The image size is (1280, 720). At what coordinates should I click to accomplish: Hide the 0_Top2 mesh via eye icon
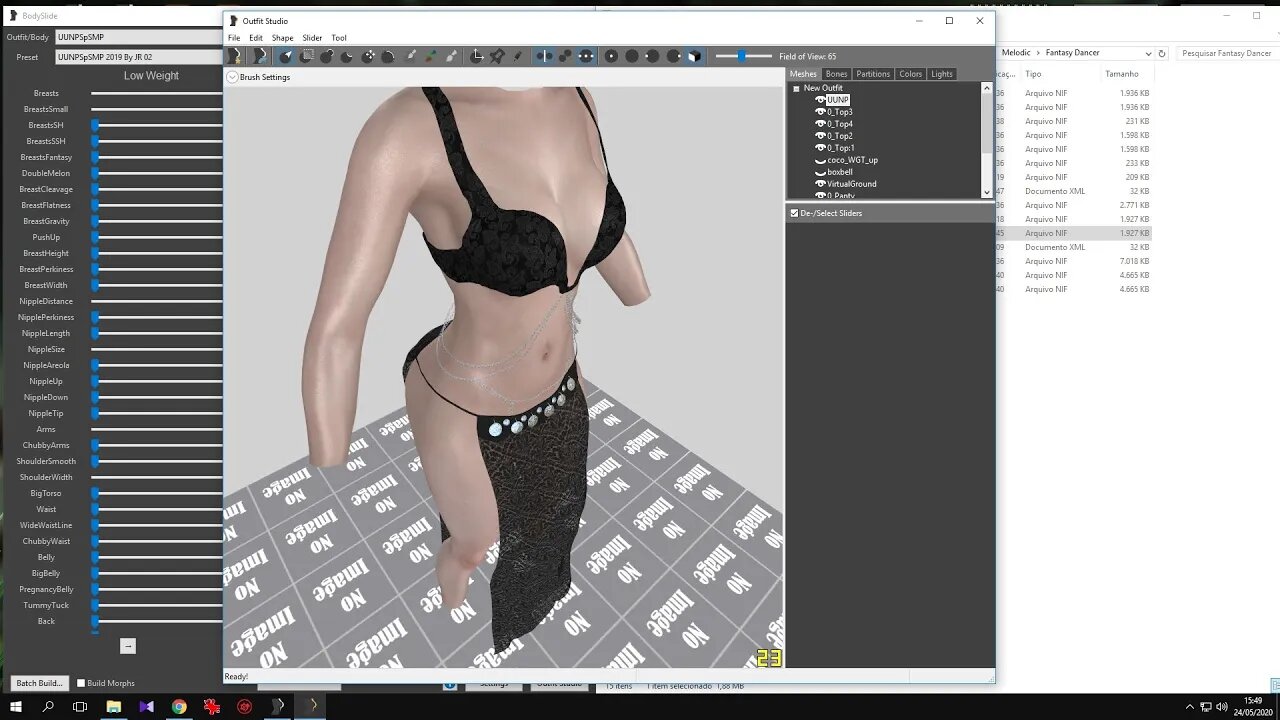820,136
